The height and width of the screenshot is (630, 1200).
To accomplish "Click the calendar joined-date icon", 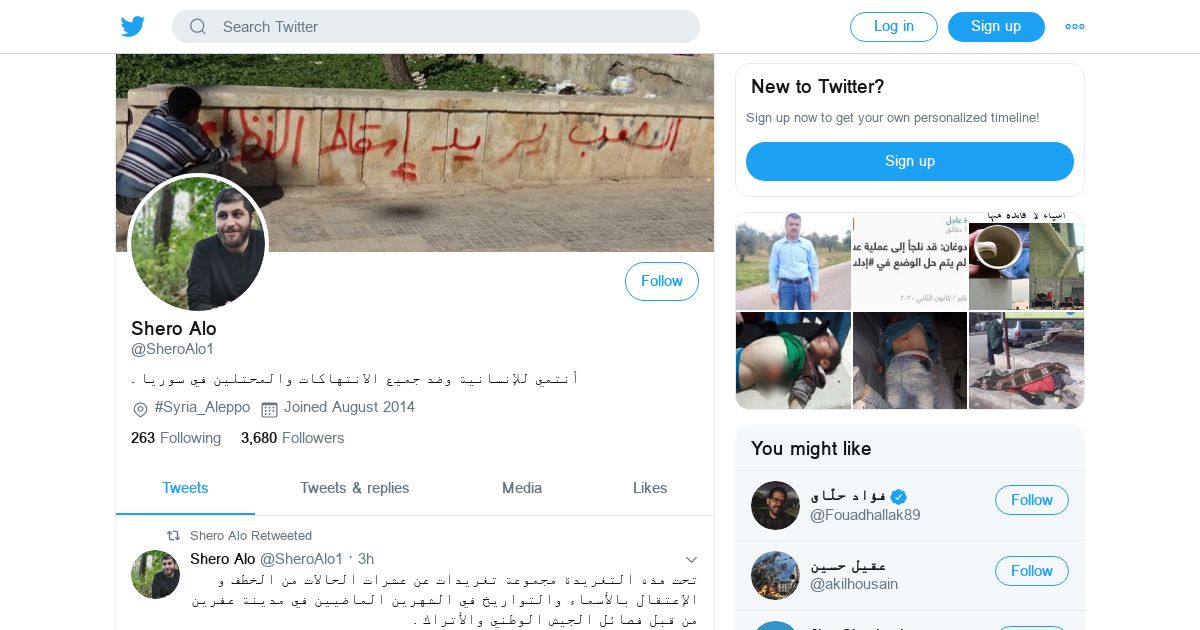I will [269, 409].
